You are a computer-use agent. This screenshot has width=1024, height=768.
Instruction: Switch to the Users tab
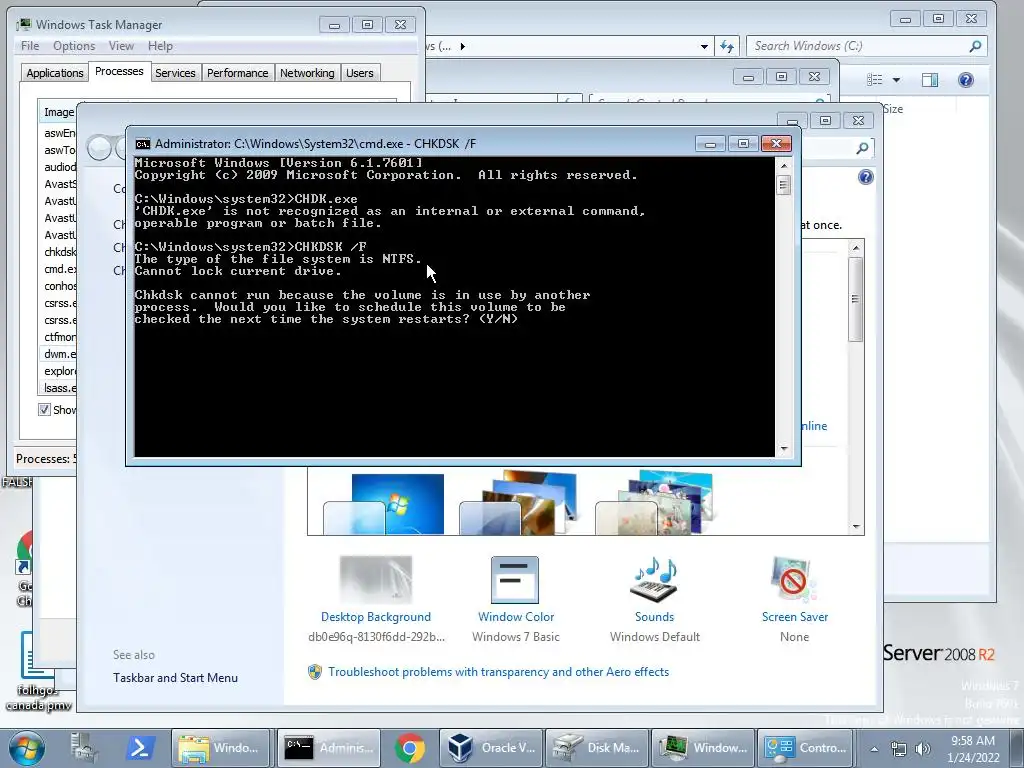click(360, 73)
